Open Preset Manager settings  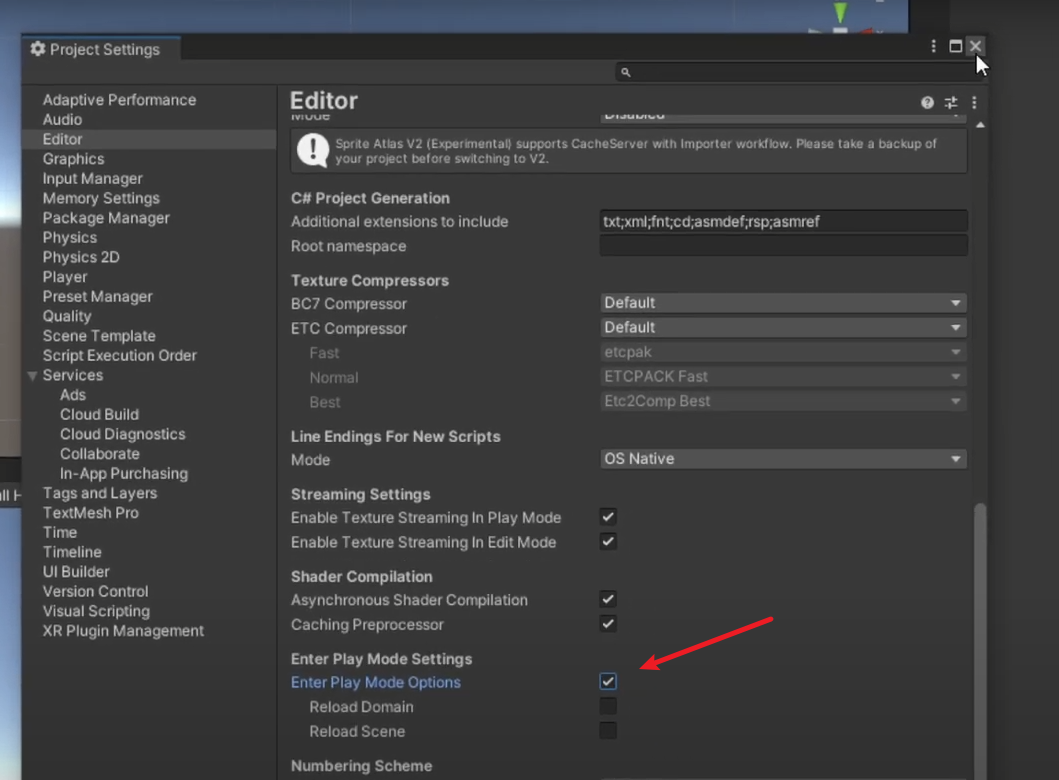point(97,296)
